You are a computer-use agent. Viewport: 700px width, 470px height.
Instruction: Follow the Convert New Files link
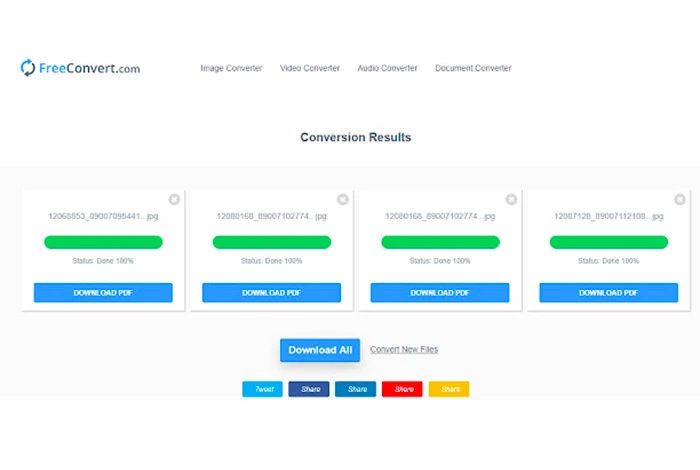pyautogui.click(x=404, y=349)
